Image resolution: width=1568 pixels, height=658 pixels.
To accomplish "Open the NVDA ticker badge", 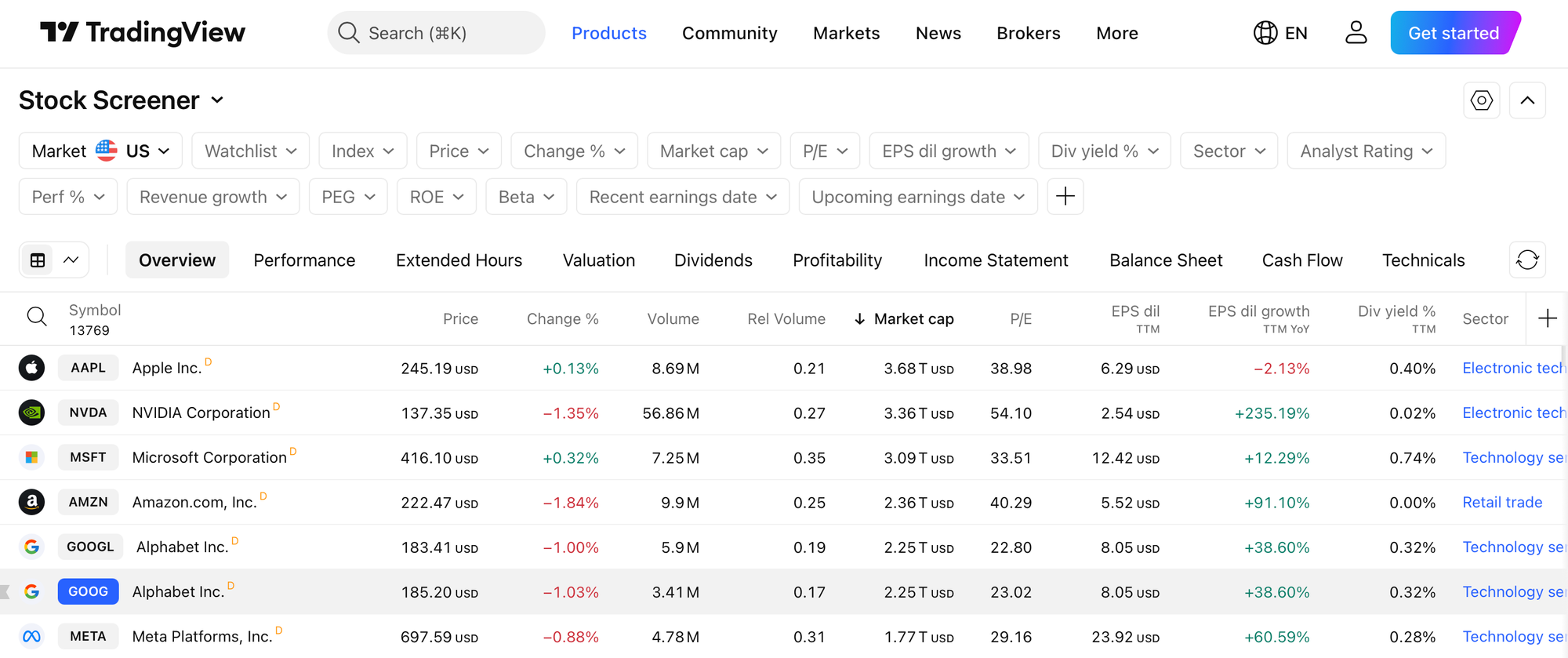I will (x=88, y=412).
